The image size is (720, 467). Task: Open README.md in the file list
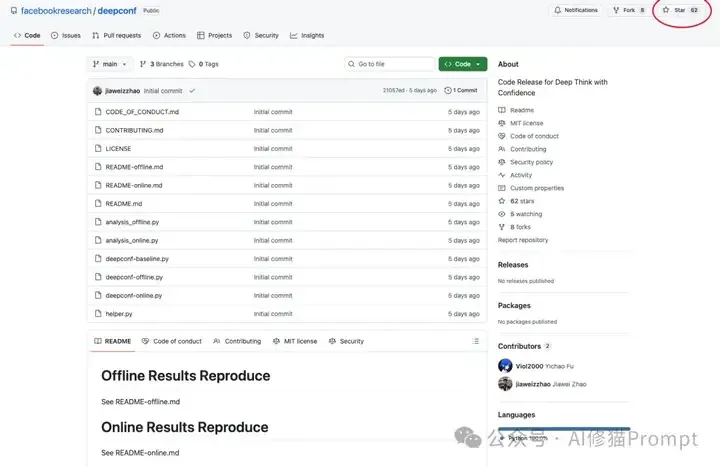coord(124,203)
